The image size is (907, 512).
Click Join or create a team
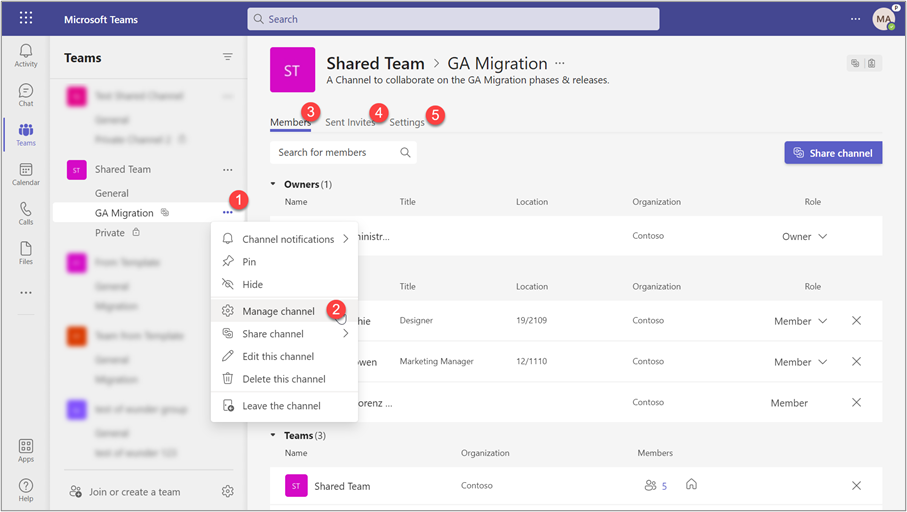(134, 492)
